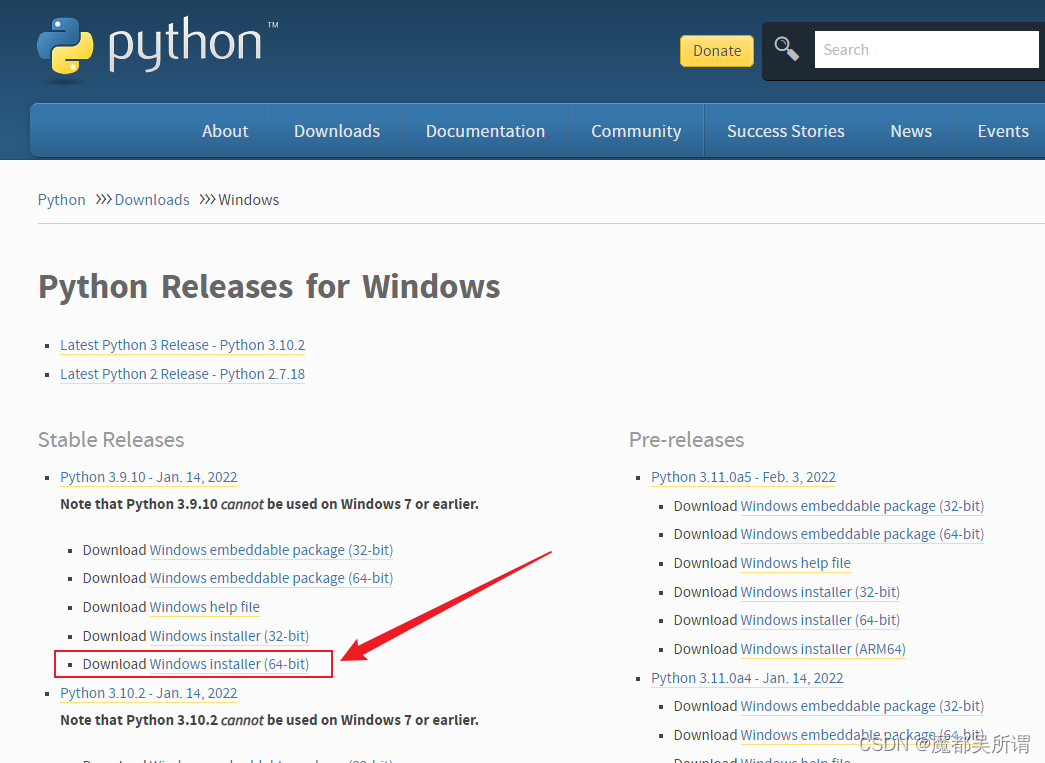Viewport: 1045px width, 763px height.
Task: Click the Python Releases for Windows heading
Action: (x=269, y=287)
